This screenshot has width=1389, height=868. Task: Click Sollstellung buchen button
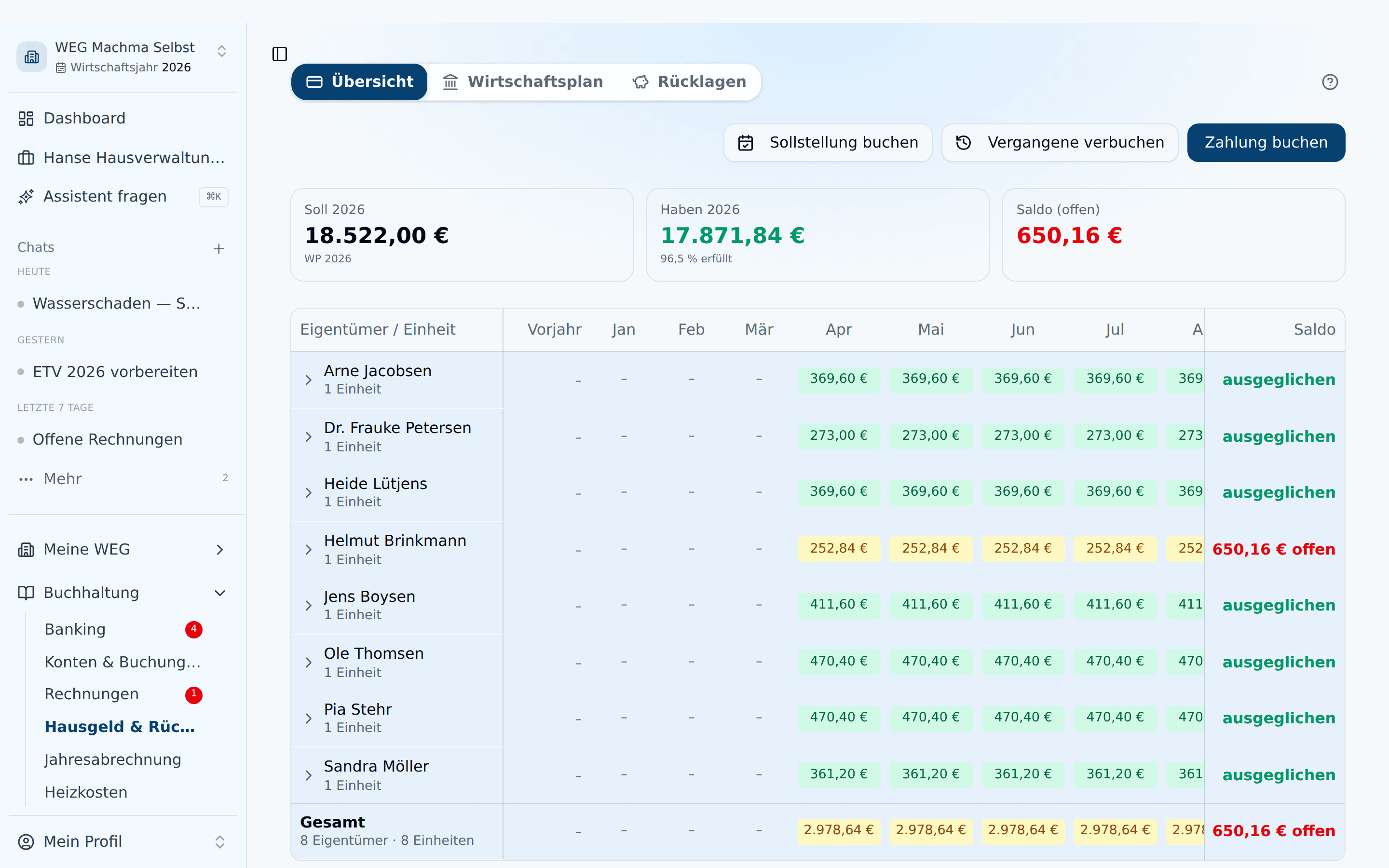tap(828, 142)
